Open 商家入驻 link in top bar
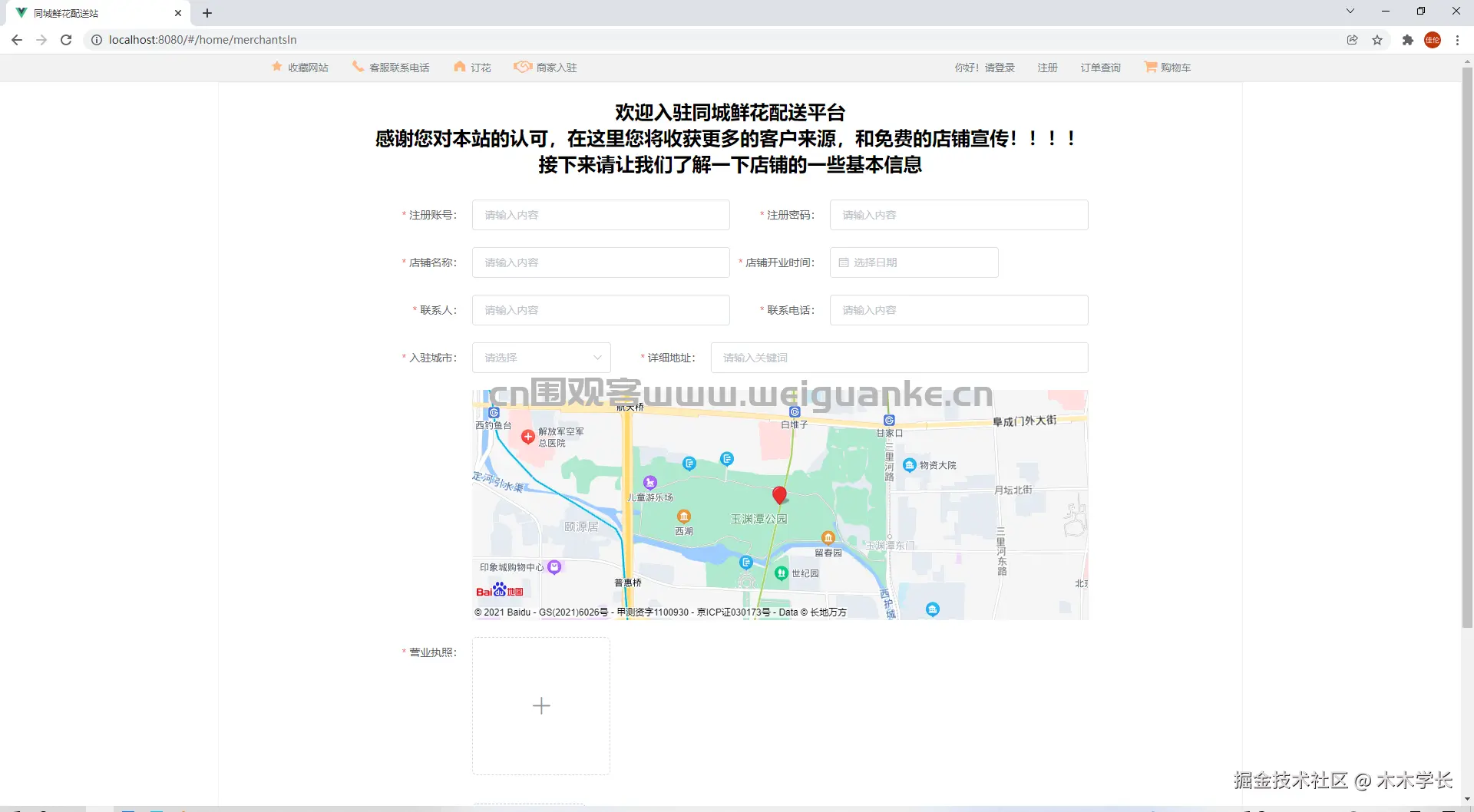1474x812 pixels. (x=557, y=68)
